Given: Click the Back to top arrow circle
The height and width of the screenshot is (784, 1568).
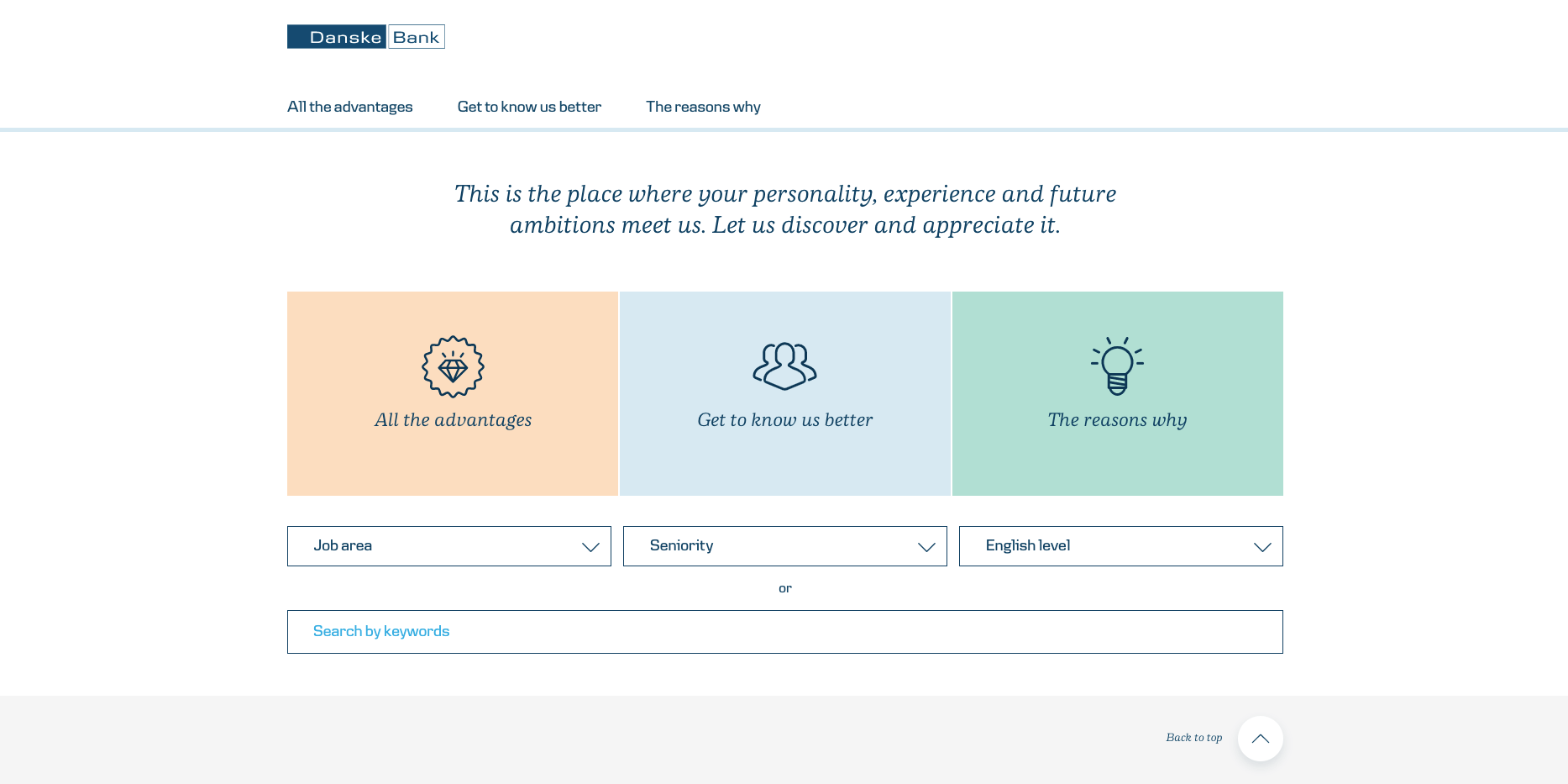Looking at the screenshot, I should pyautogui.click(x=1260, y=739).
